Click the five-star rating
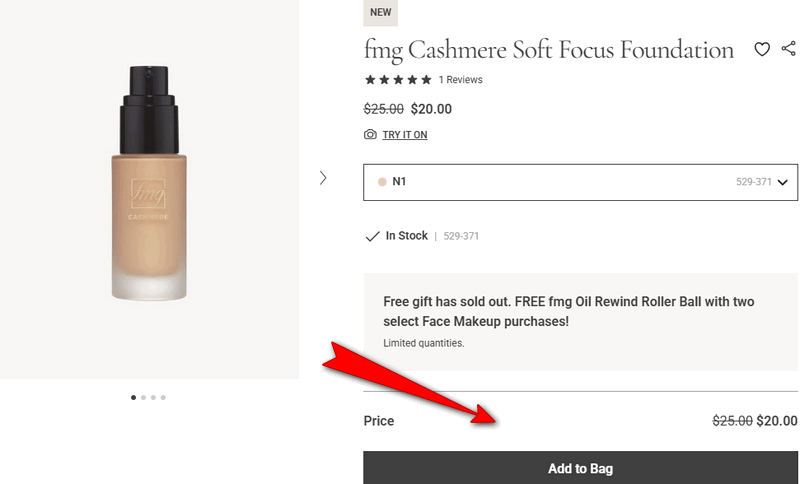800x484 pixels. pyautogui.click(x=398, y=80)
